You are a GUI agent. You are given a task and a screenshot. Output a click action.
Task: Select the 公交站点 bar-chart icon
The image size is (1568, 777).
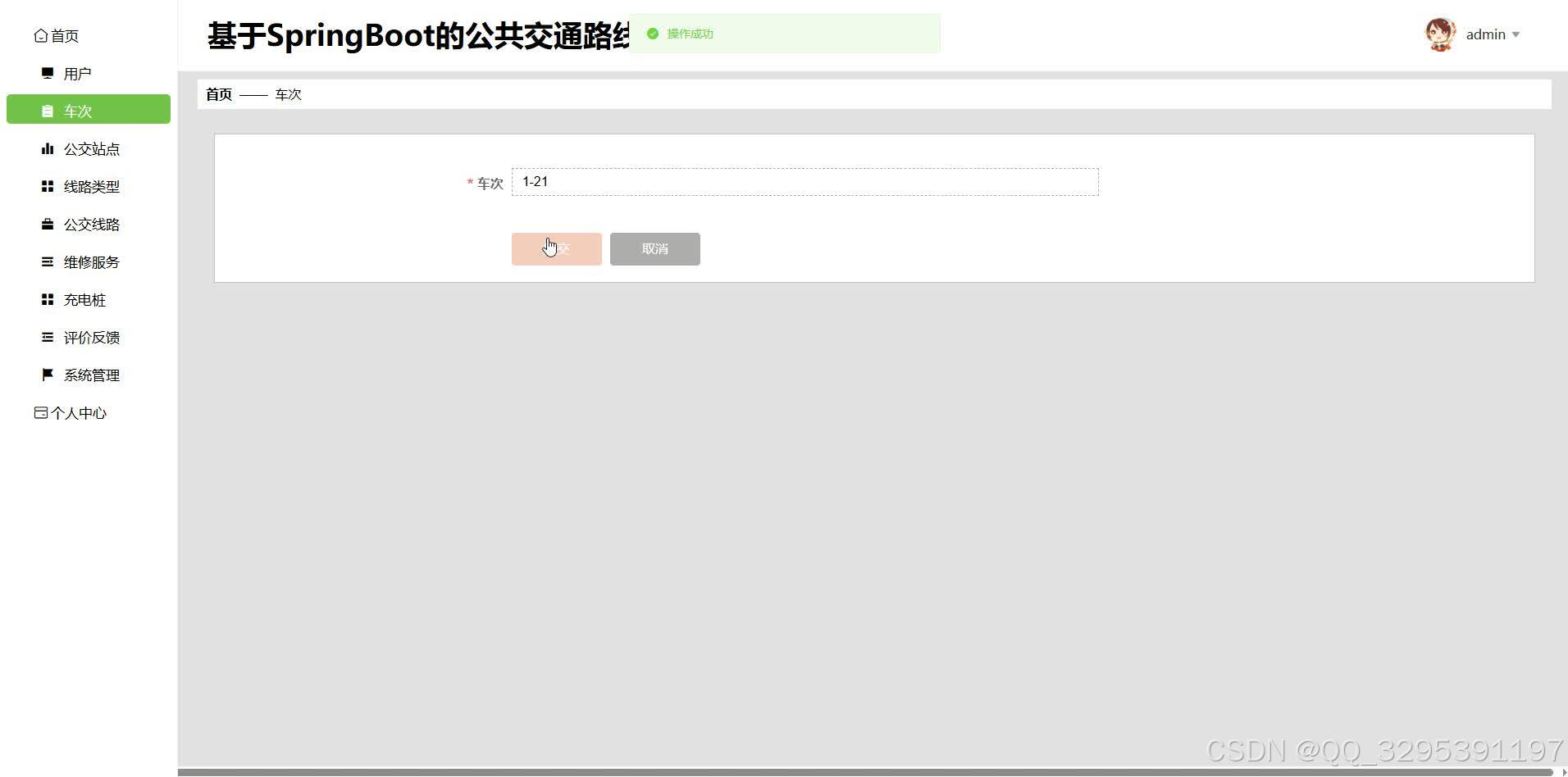coord(47,148)
